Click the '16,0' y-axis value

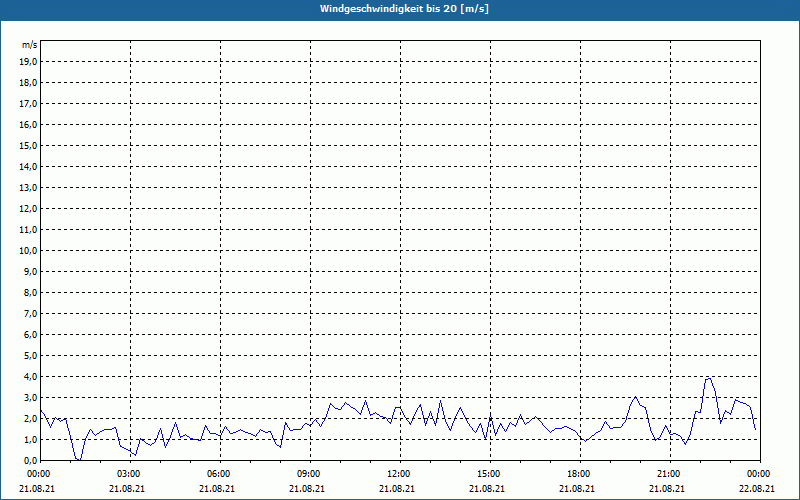coord(28,124)
